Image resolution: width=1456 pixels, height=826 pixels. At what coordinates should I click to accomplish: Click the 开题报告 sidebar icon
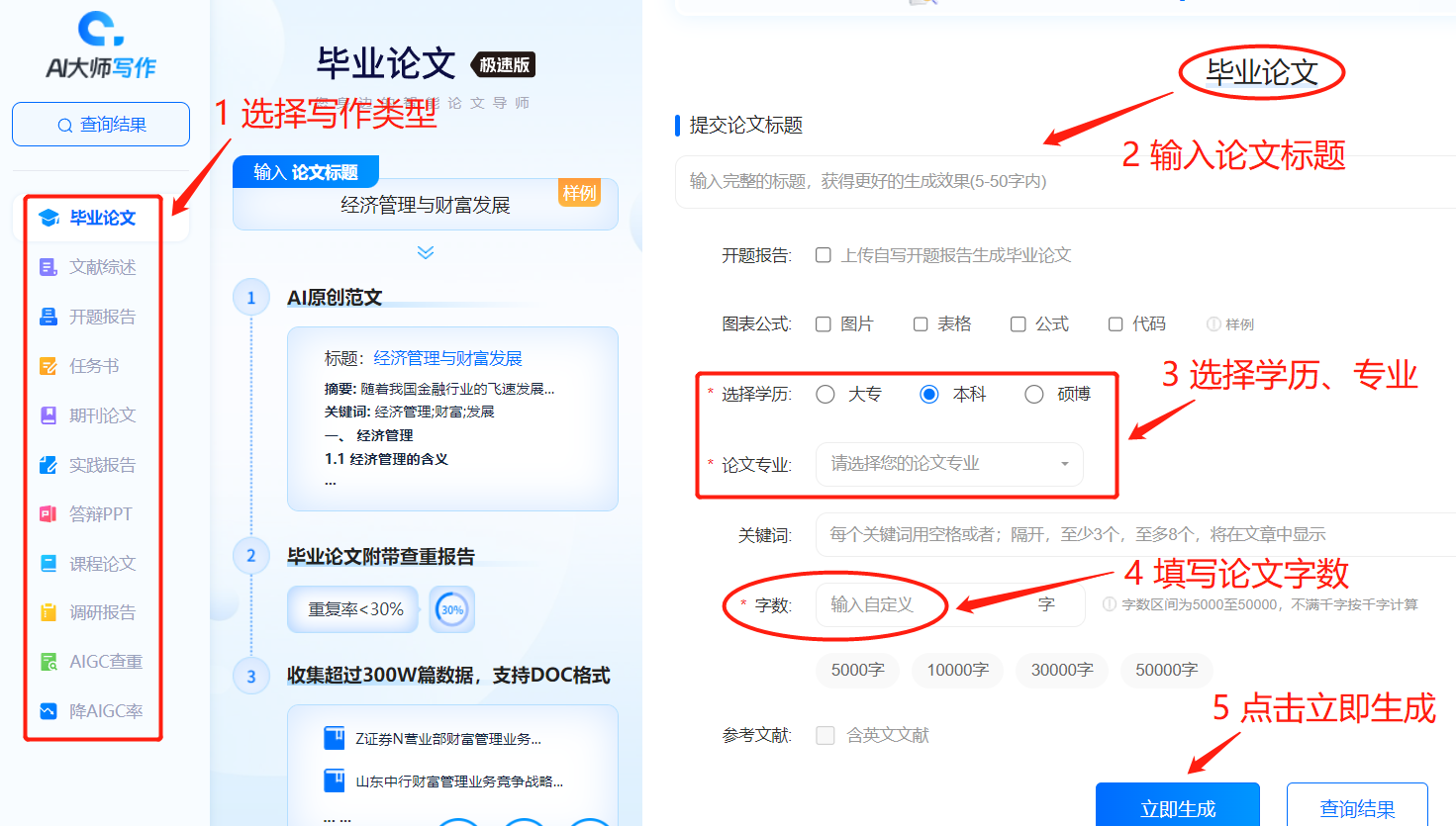(x=49, y=317)
